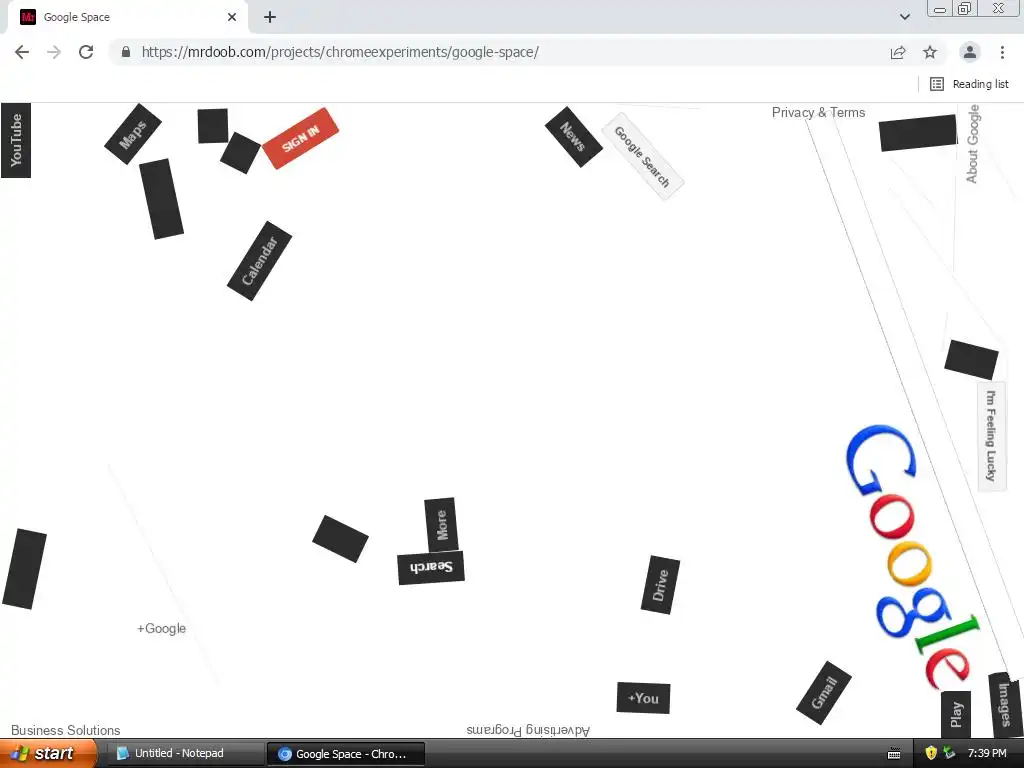Click the forward navigation arrow

click(54, 52)
